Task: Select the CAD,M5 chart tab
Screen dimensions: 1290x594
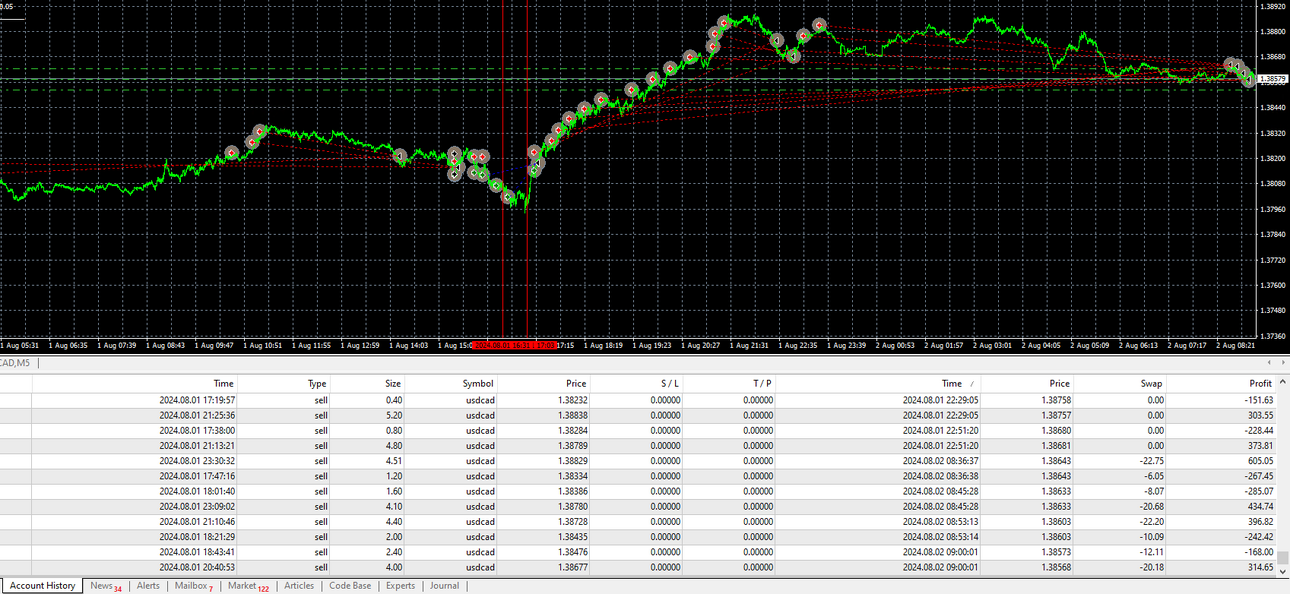Action: click(15, 362)
